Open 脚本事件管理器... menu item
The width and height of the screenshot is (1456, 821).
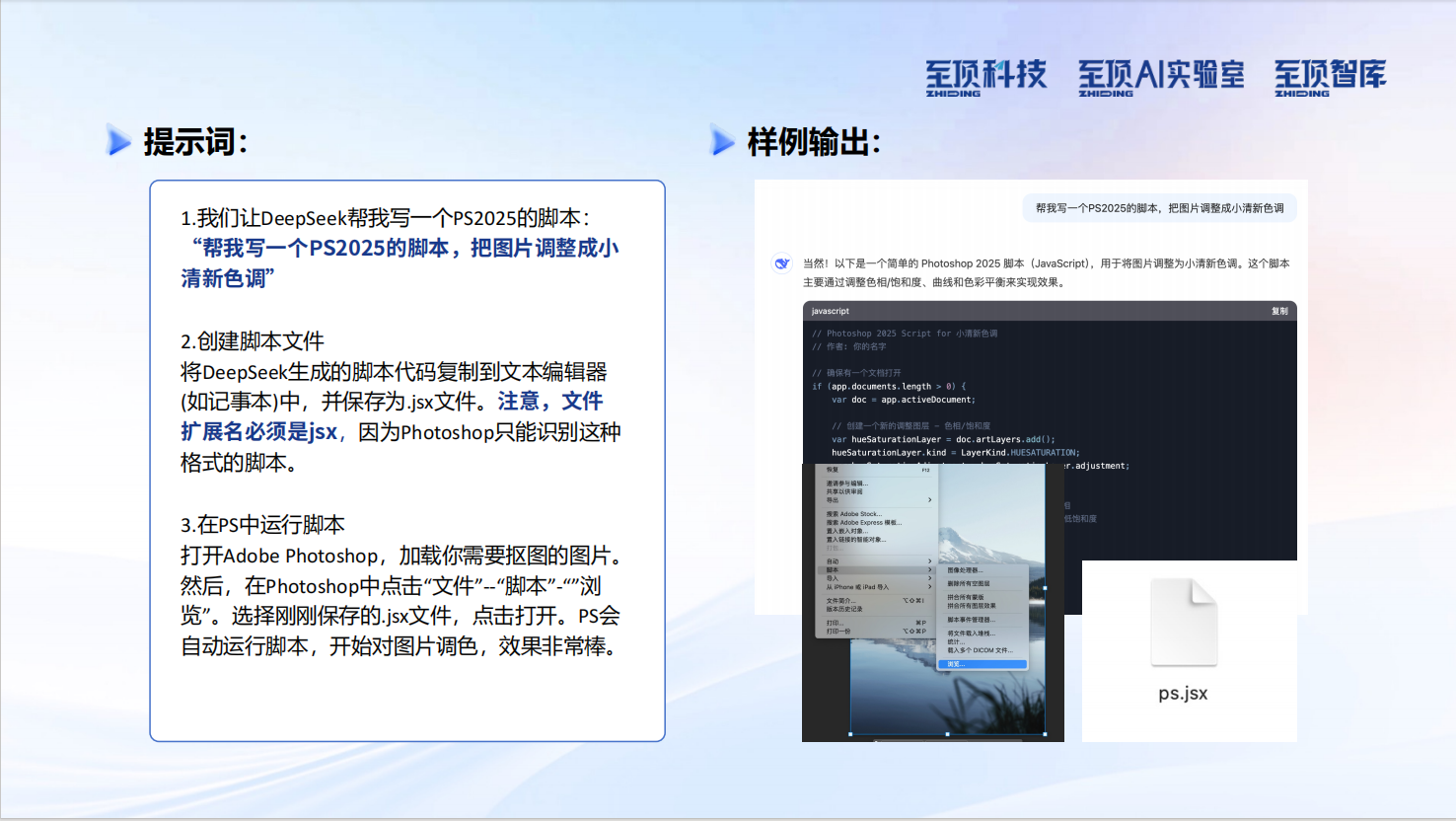coord(972,620)
